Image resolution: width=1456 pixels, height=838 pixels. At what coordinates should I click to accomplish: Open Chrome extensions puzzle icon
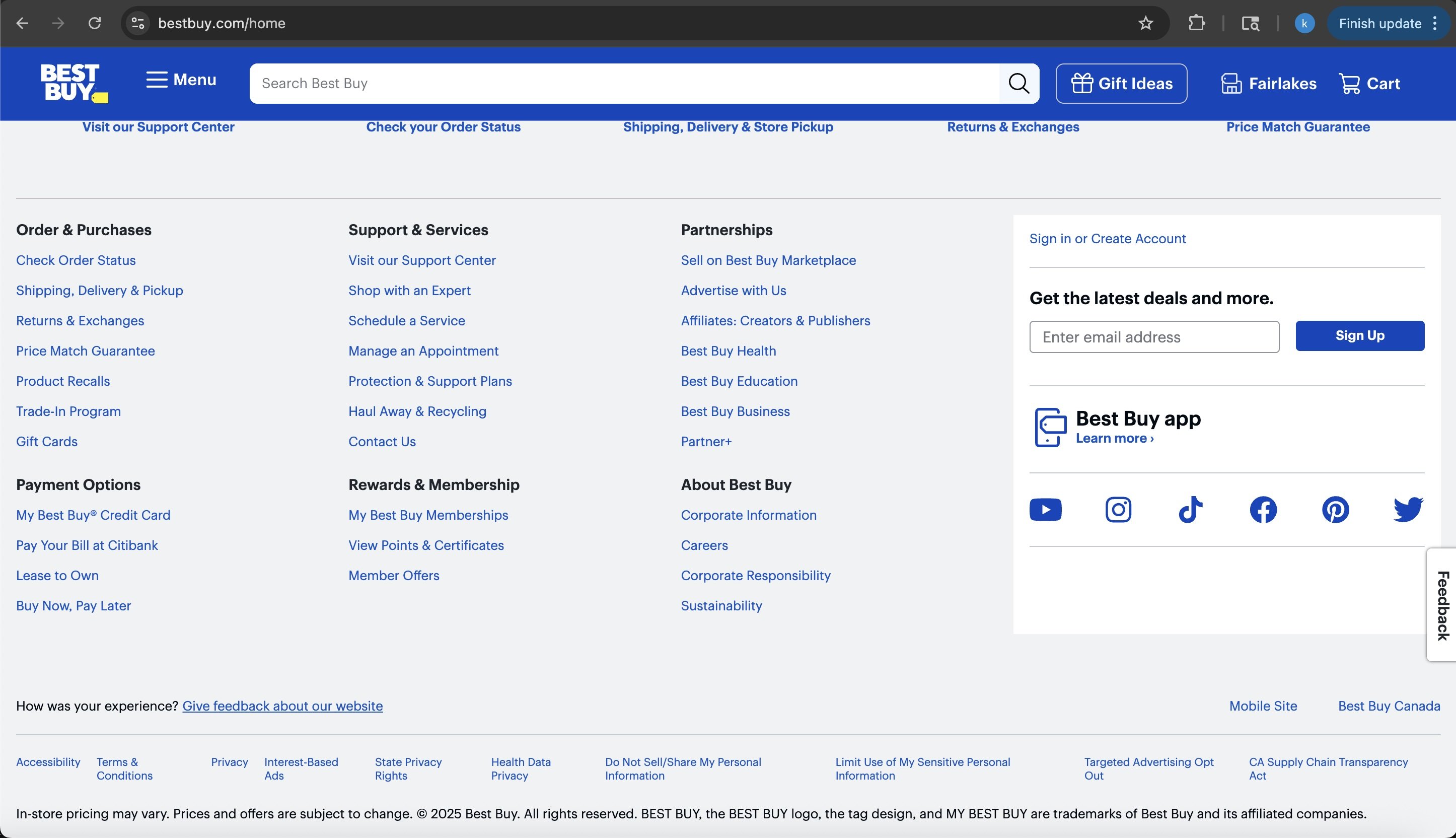[x=1196, y=23]
